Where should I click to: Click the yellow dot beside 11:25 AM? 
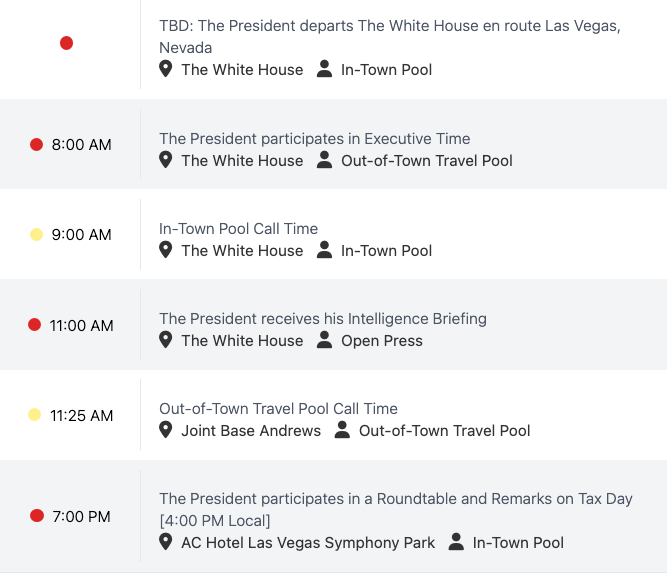(x=34, y=415)
